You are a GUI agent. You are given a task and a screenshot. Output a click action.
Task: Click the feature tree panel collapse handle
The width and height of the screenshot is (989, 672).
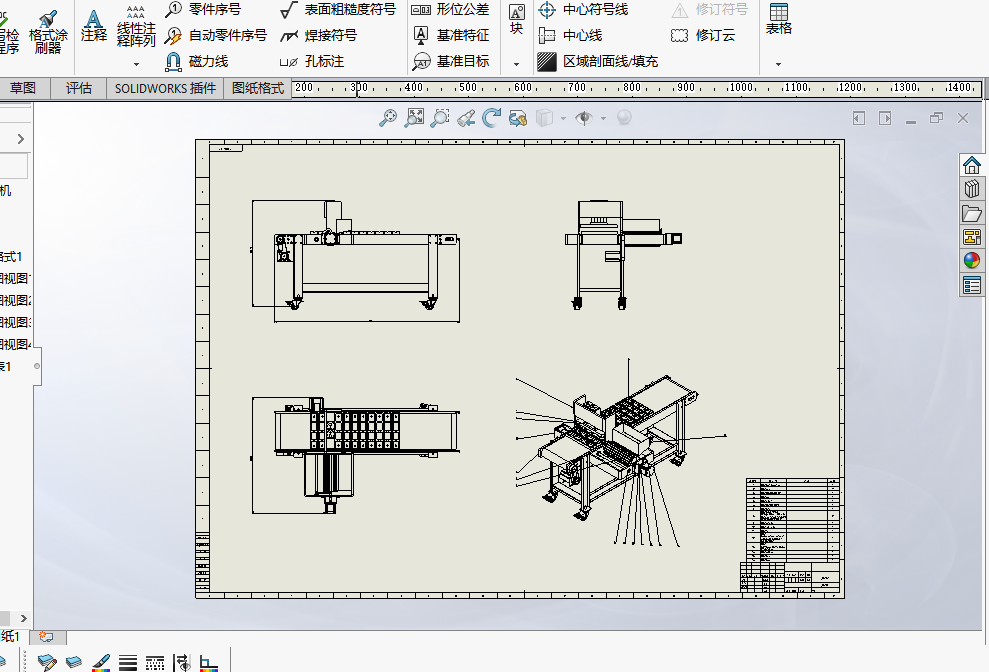[37, 366]
